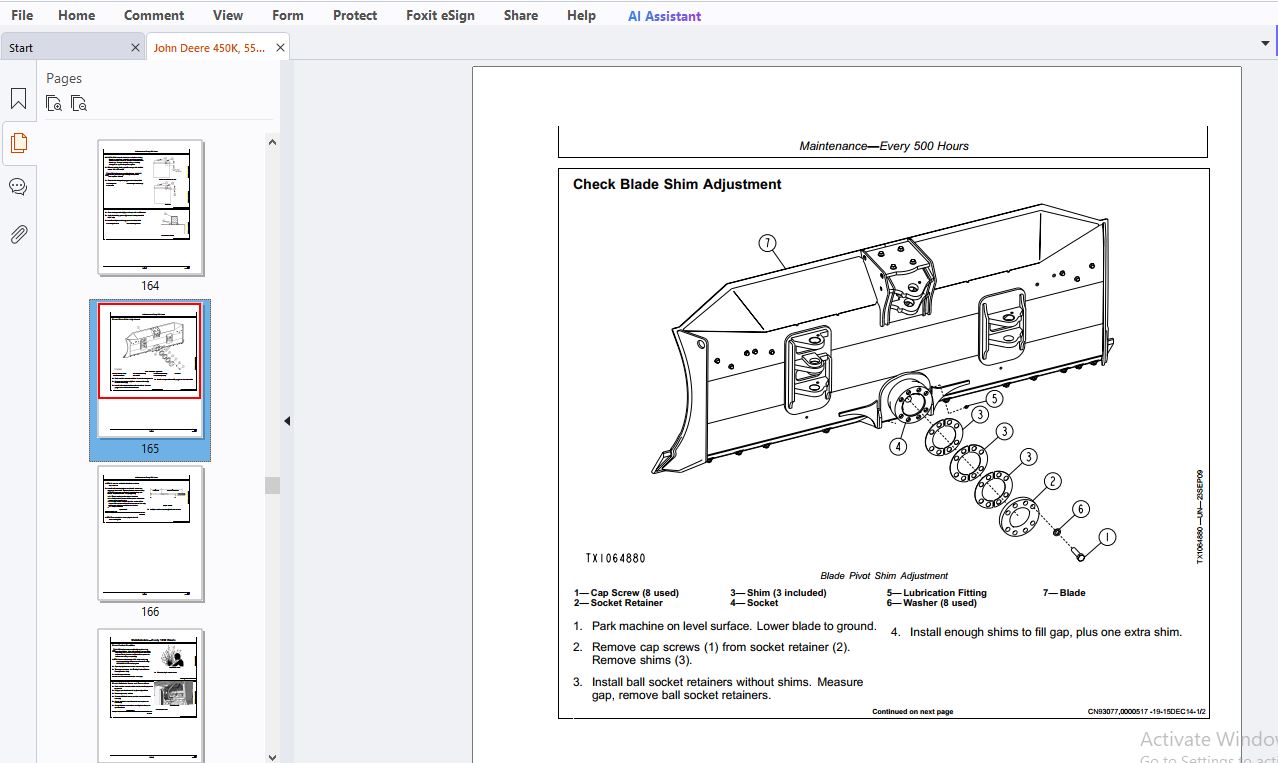Click the TX1064880 figure number
The image size is (1278, 763).
pyautogui.click(x=615, y=559)
